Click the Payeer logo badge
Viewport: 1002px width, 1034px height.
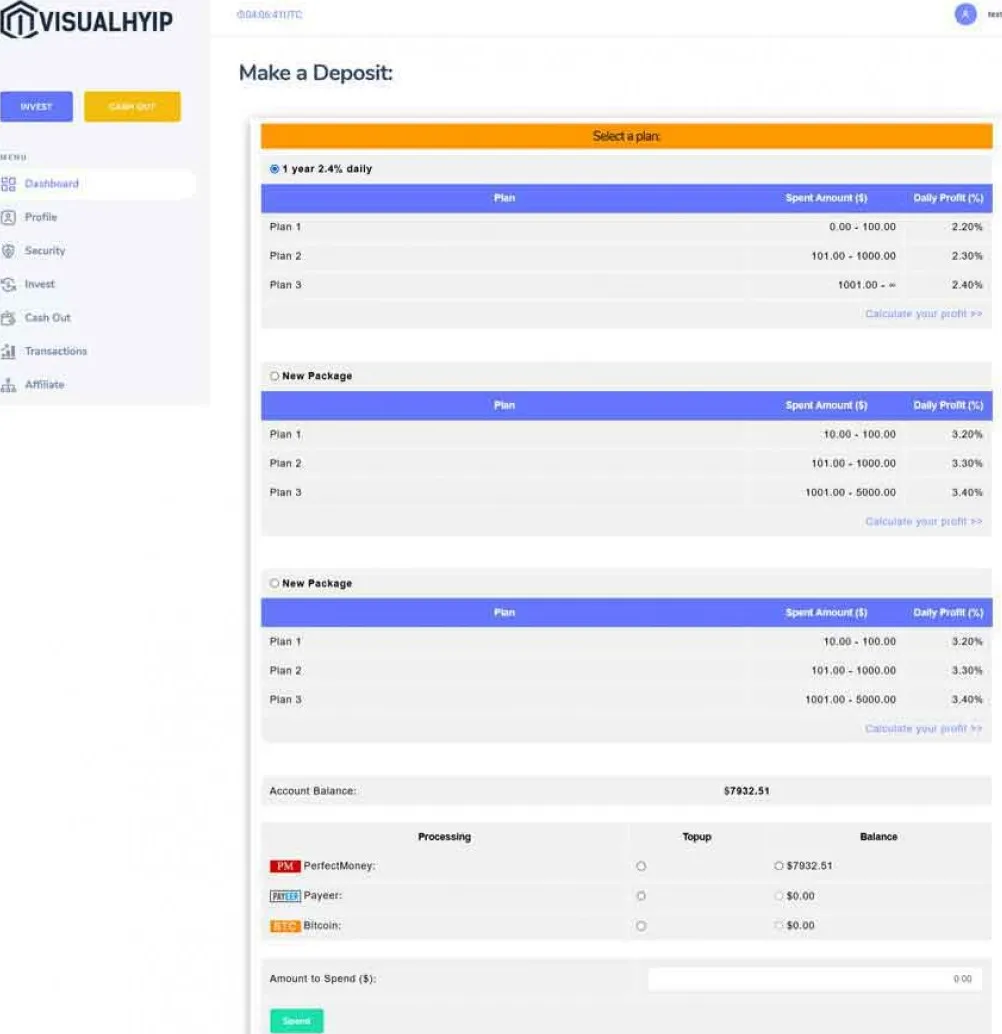(285, 896)
